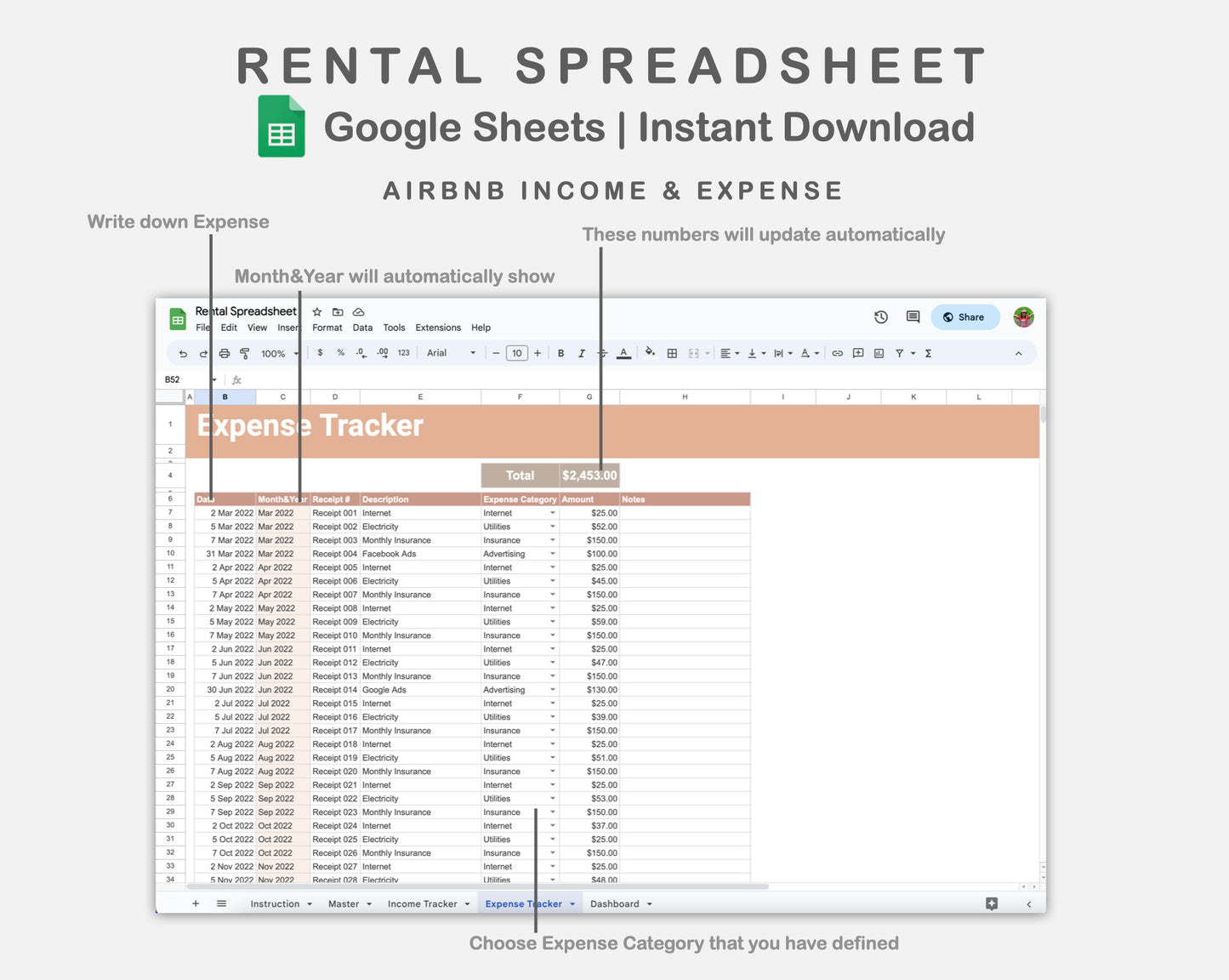Click the Insert comment icon in toolbar
This screenshot has width=1229, height=980.
[857, 352]
